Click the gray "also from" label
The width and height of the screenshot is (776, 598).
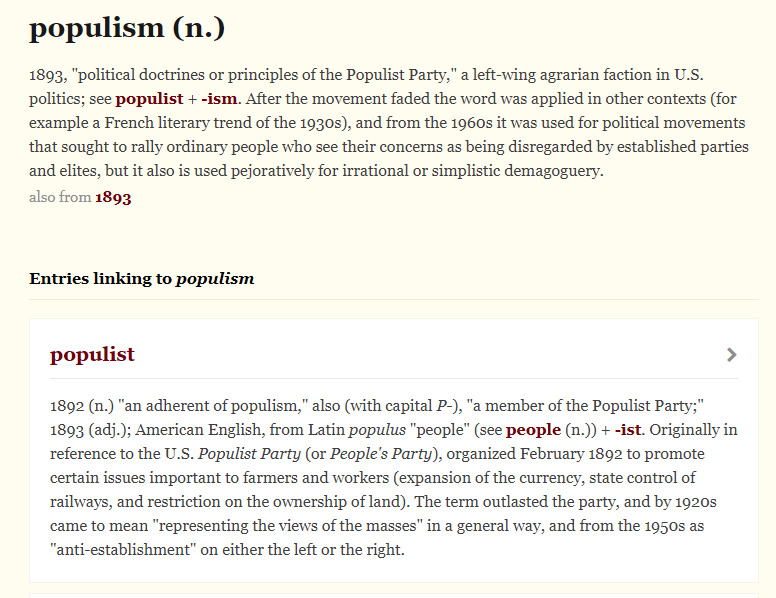click(59, 197)
